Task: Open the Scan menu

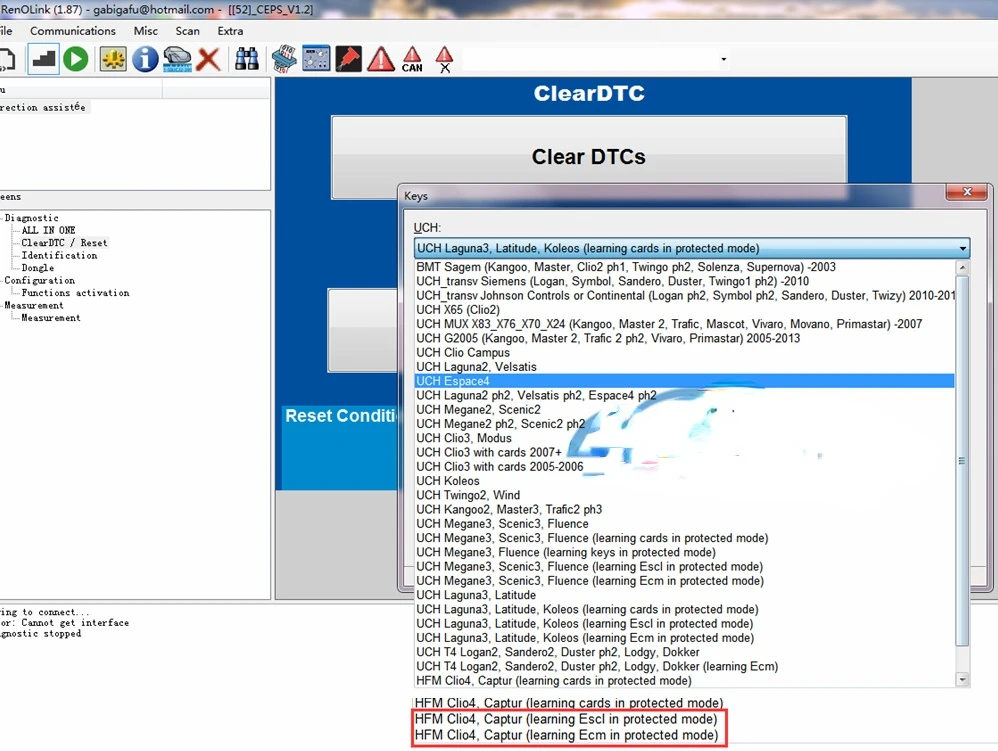Action: [x=188, y=31]
